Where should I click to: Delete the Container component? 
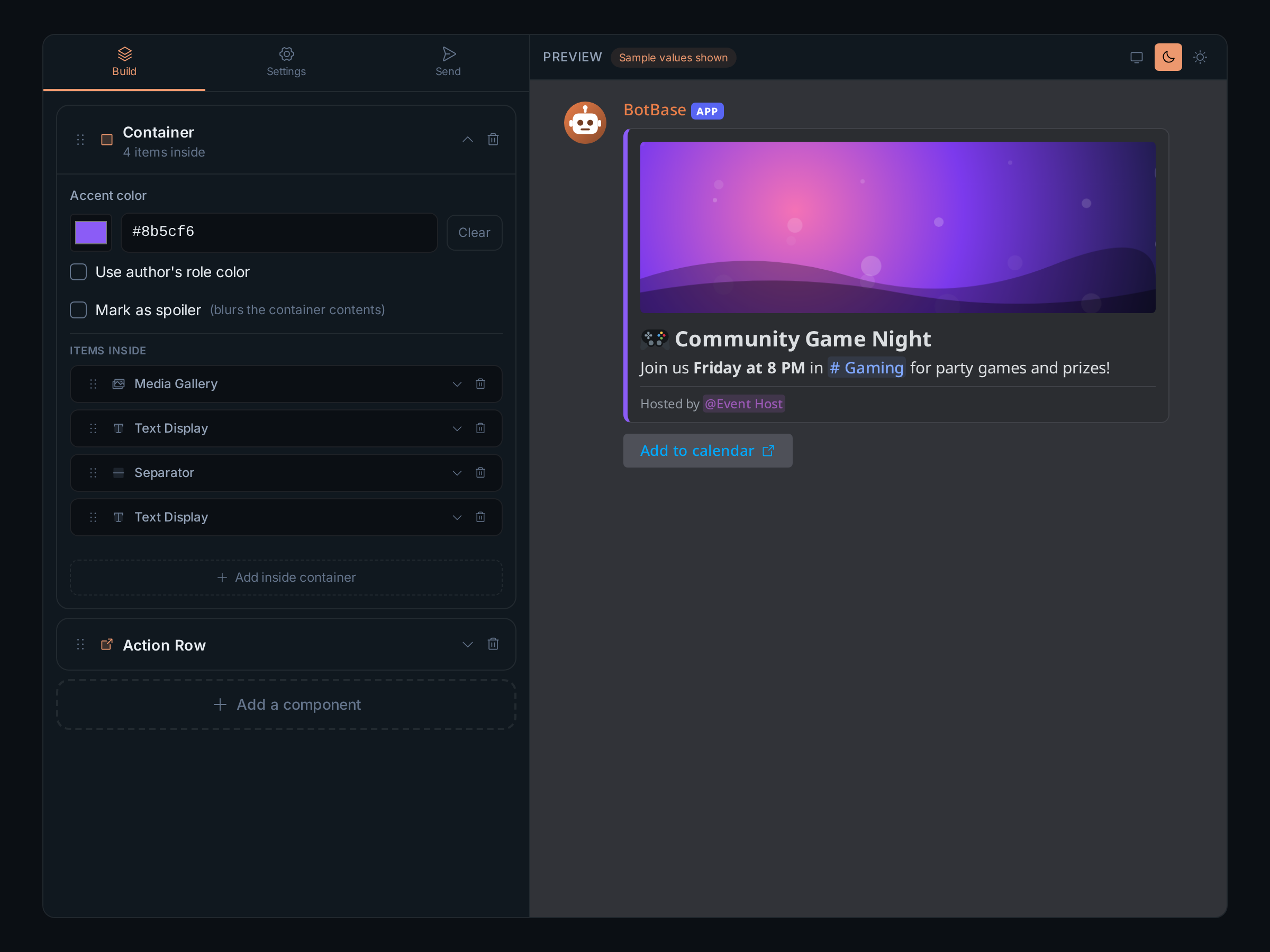(493, 140)
